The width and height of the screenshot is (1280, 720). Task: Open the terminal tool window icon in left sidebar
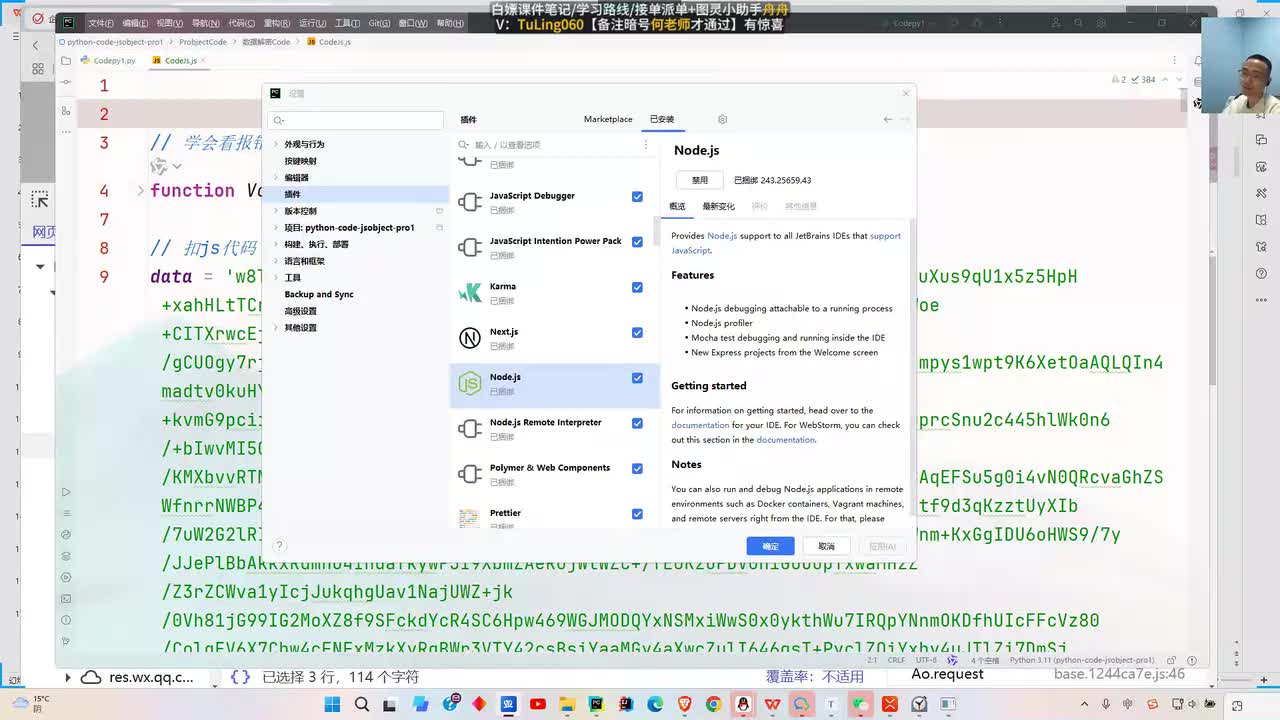(66, 599)
